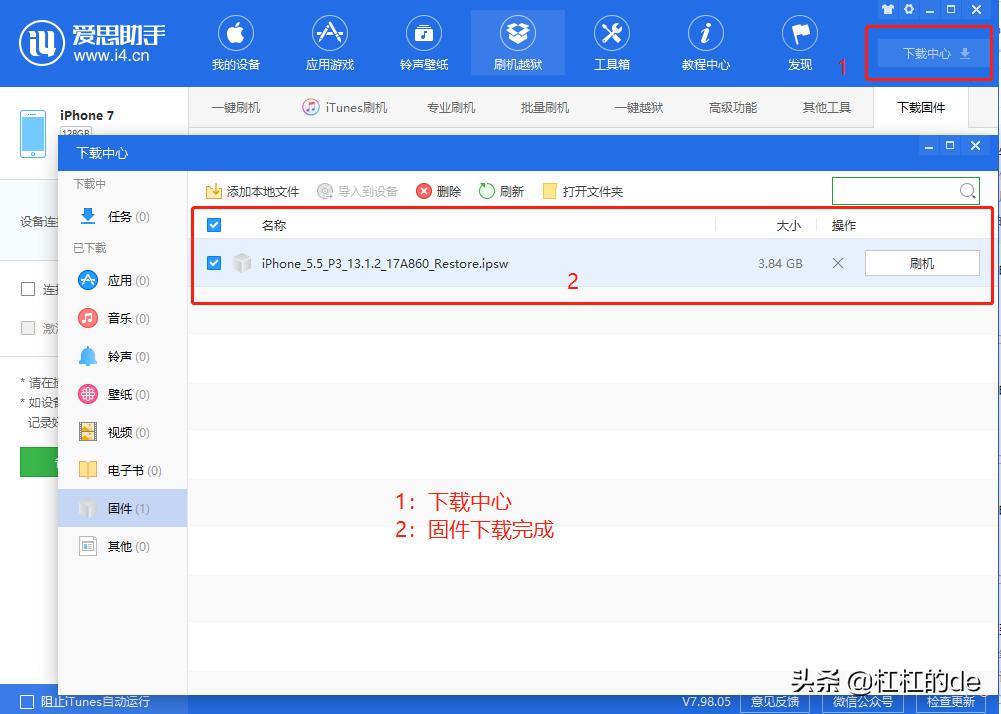Click 添加本地文件 toolbar item
Viewport: 1001px width, 714px height.
252,191
